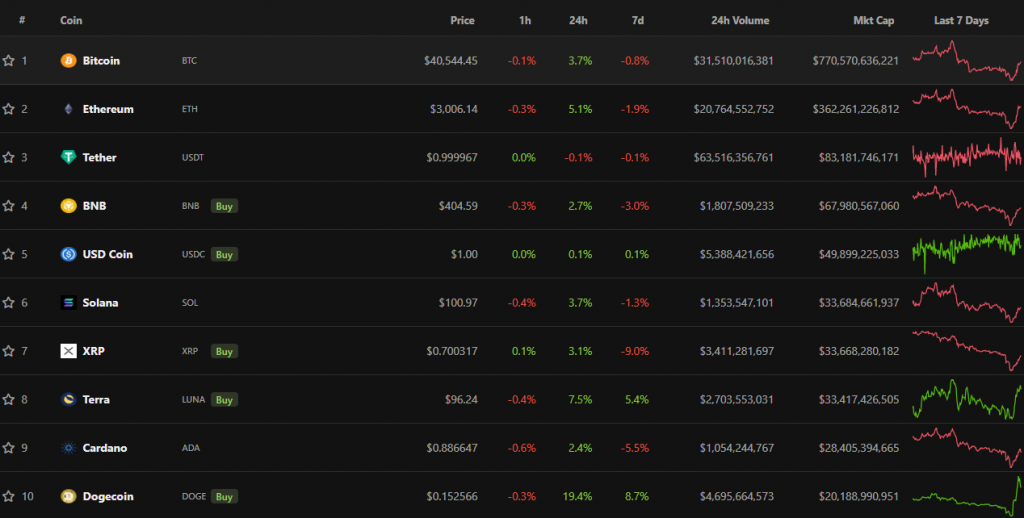Image resolution: width=1024 pixels, height=518 pixels.
Task: Toggle the Dogecoin favorite star
Action: coord(8,496)
